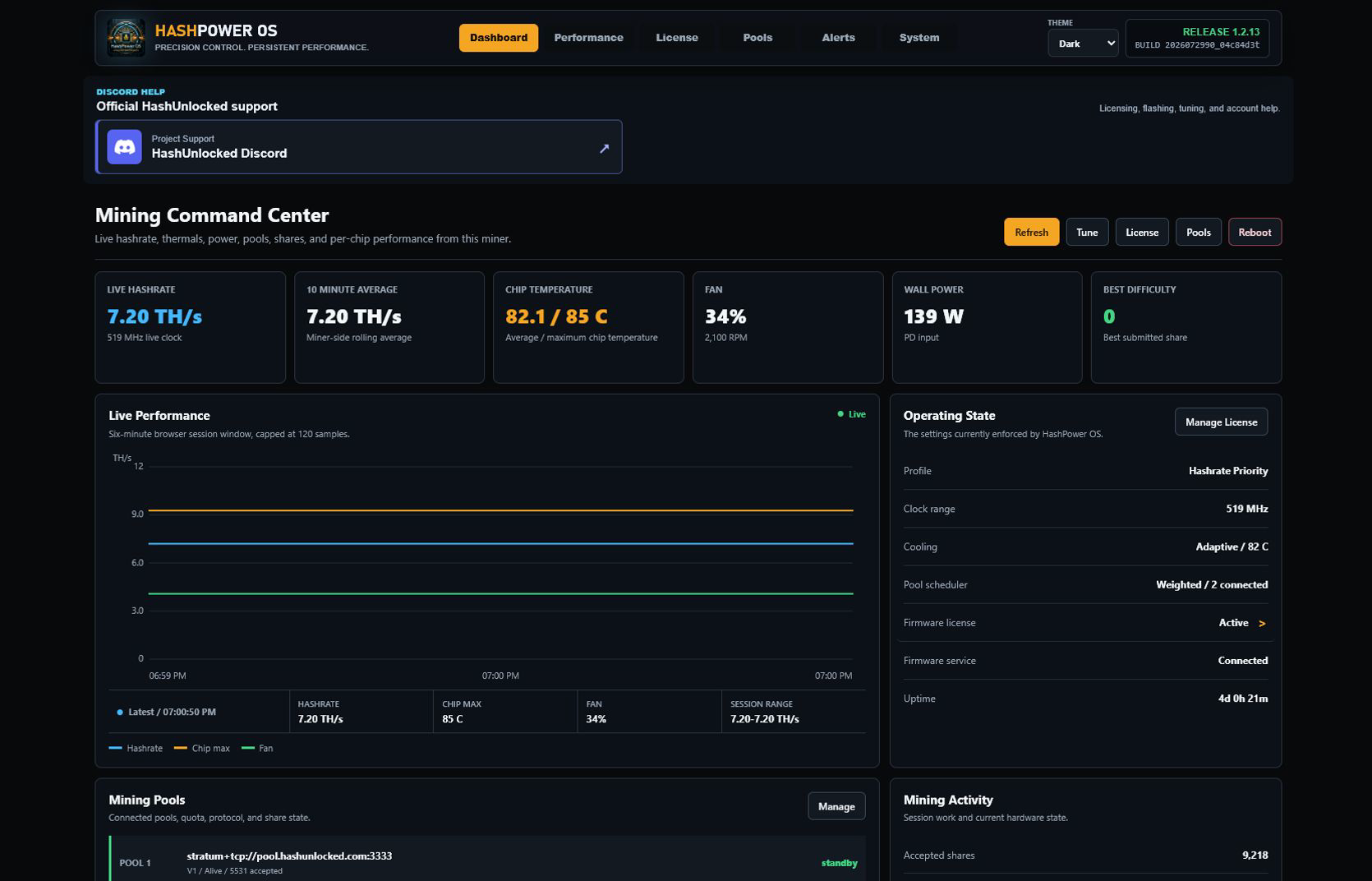Click the Chip Max 85 C stat

(504, 712)
